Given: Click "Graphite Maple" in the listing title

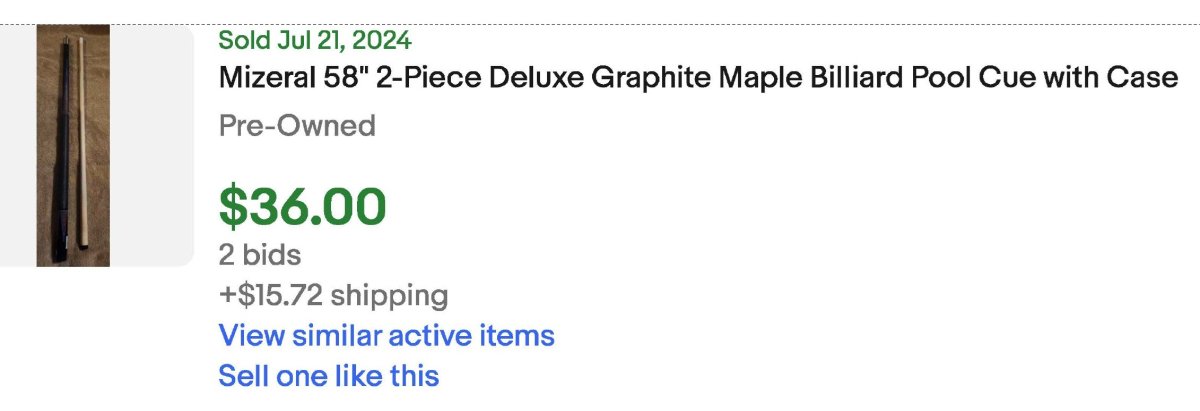Looking at the screenshot, I should click(677, 78).
